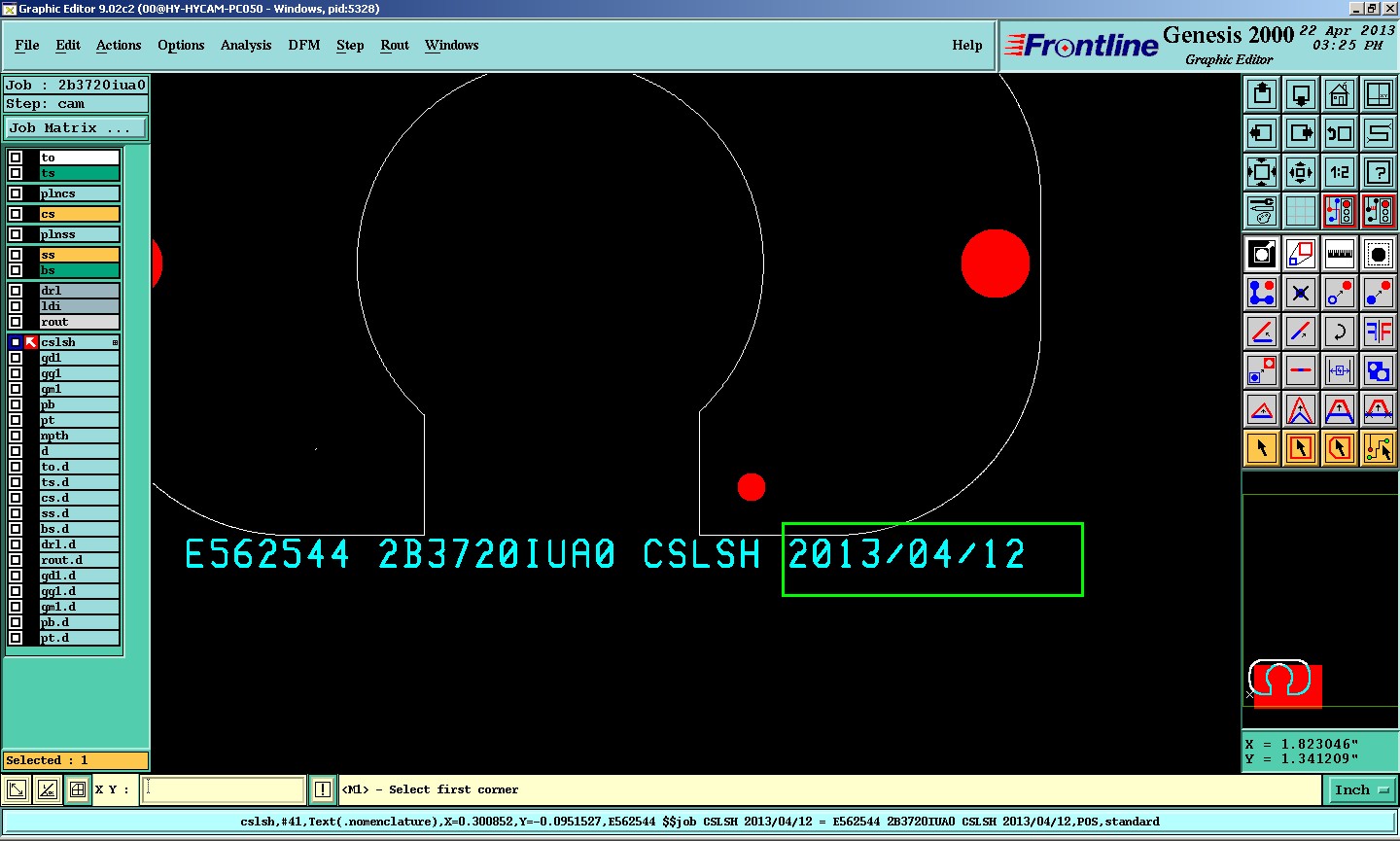The image size is (1400, 841).
Task: Click the to layer white name bar
Action: [79, 158]
